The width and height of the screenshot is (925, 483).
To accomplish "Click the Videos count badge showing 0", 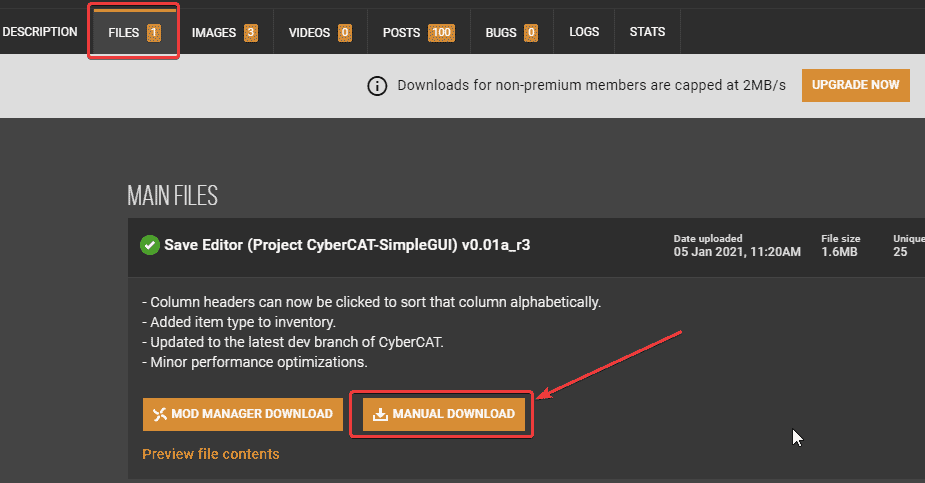I will (345, 32).
